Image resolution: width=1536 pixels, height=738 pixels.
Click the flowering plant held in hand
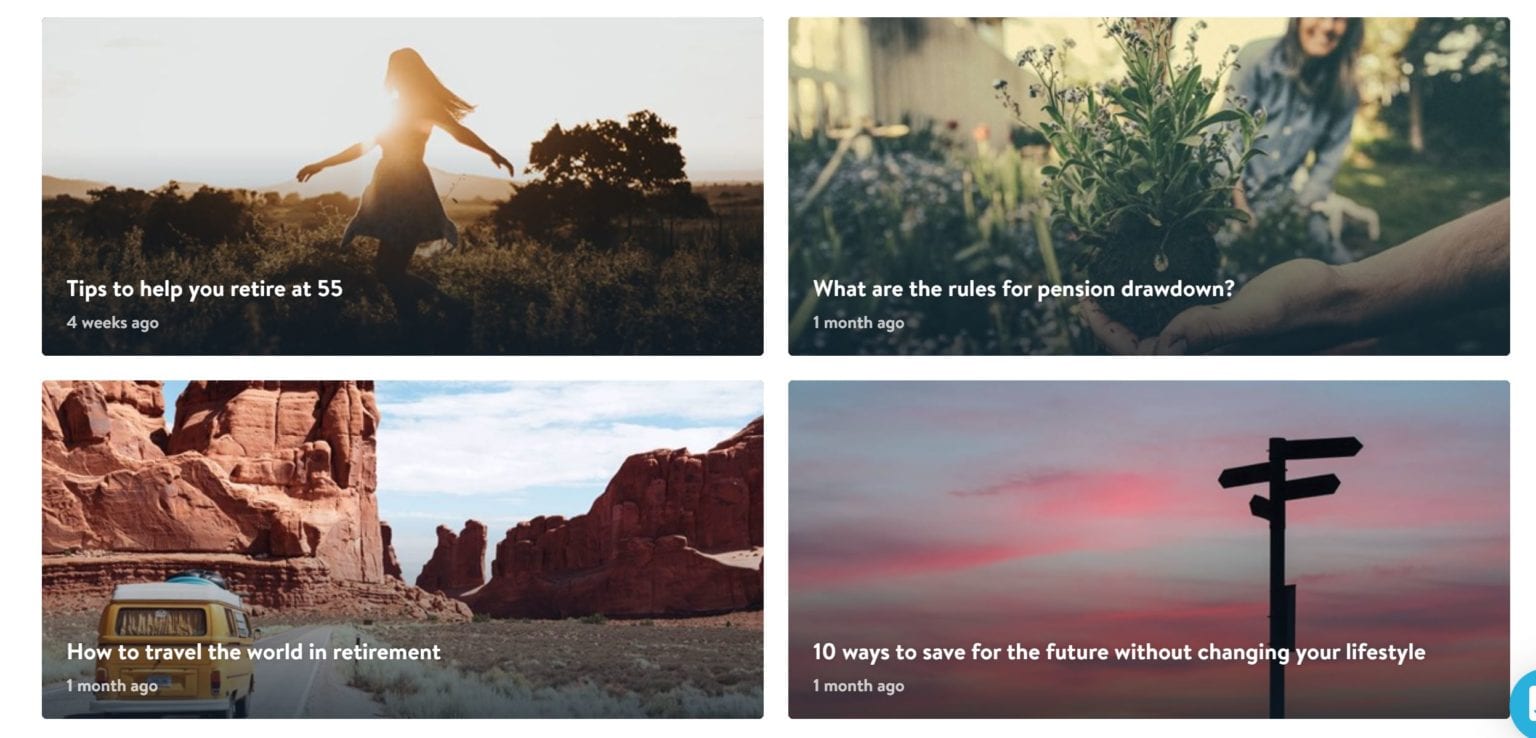pyautogui.click(x=1140, y=150)
